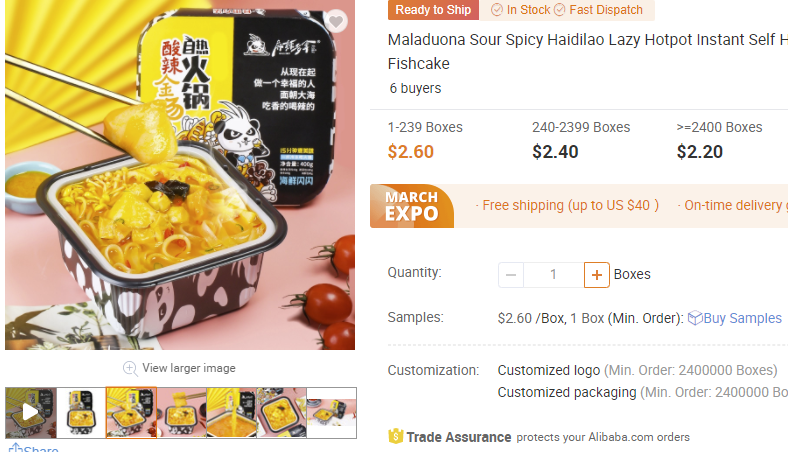The image size is (788, 452).
Task: Click the quantity input field
Action: tap(553, 275)
